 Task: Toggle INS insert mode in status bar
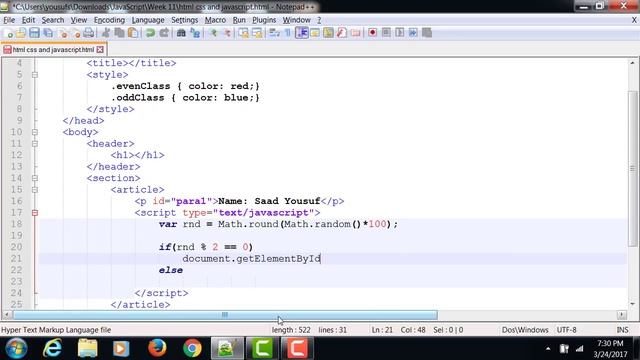pyautogui.click(x=622, y=330)
